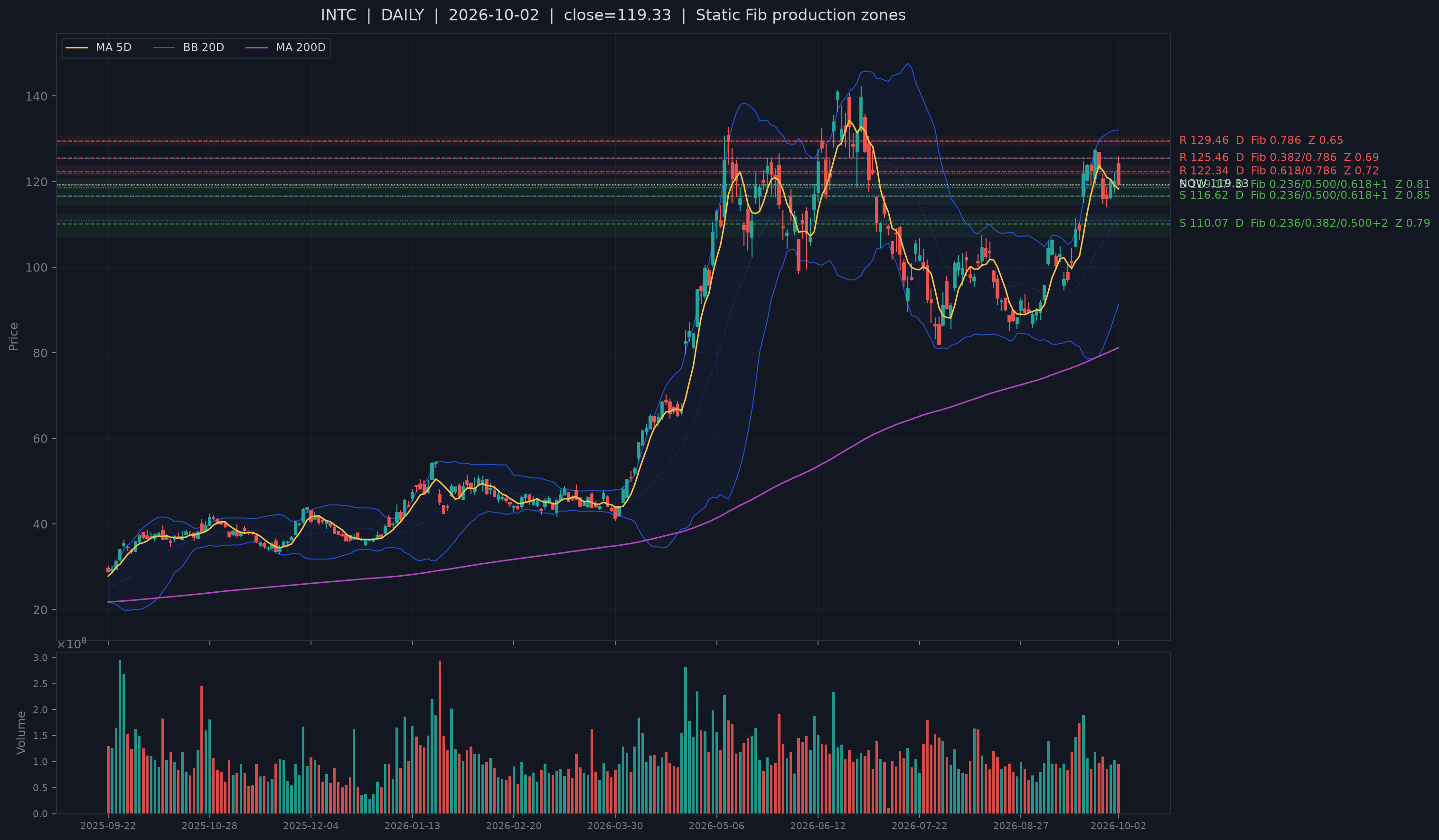The width and height of the screenshot is (1439, 840).
Task: Click the 2026-01-13 date tick label
Action: [412, 826]
